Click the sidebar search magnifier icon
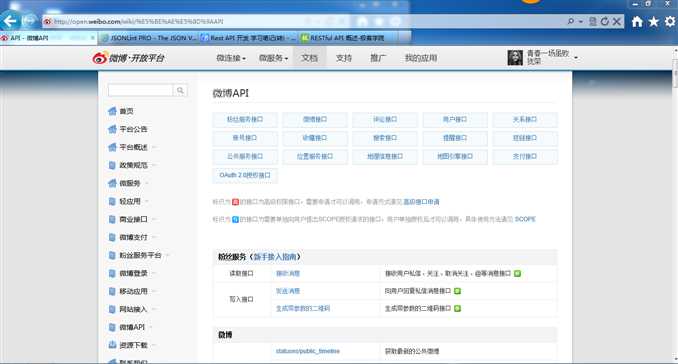This screenshot has width=678, height=364. coord(180,90)
